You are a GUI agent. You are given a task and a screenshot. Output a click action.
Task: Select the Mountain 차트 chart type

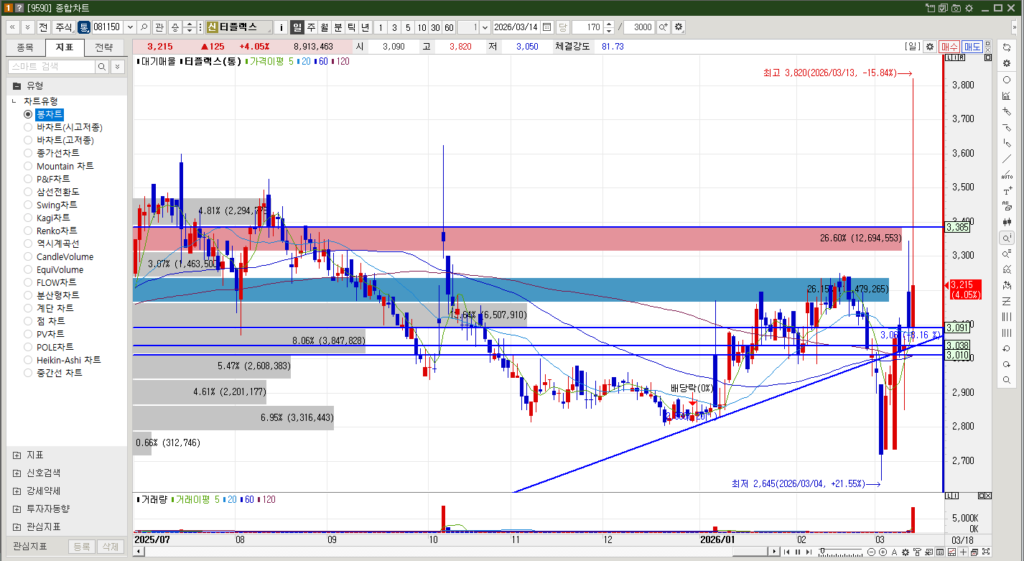65,166
